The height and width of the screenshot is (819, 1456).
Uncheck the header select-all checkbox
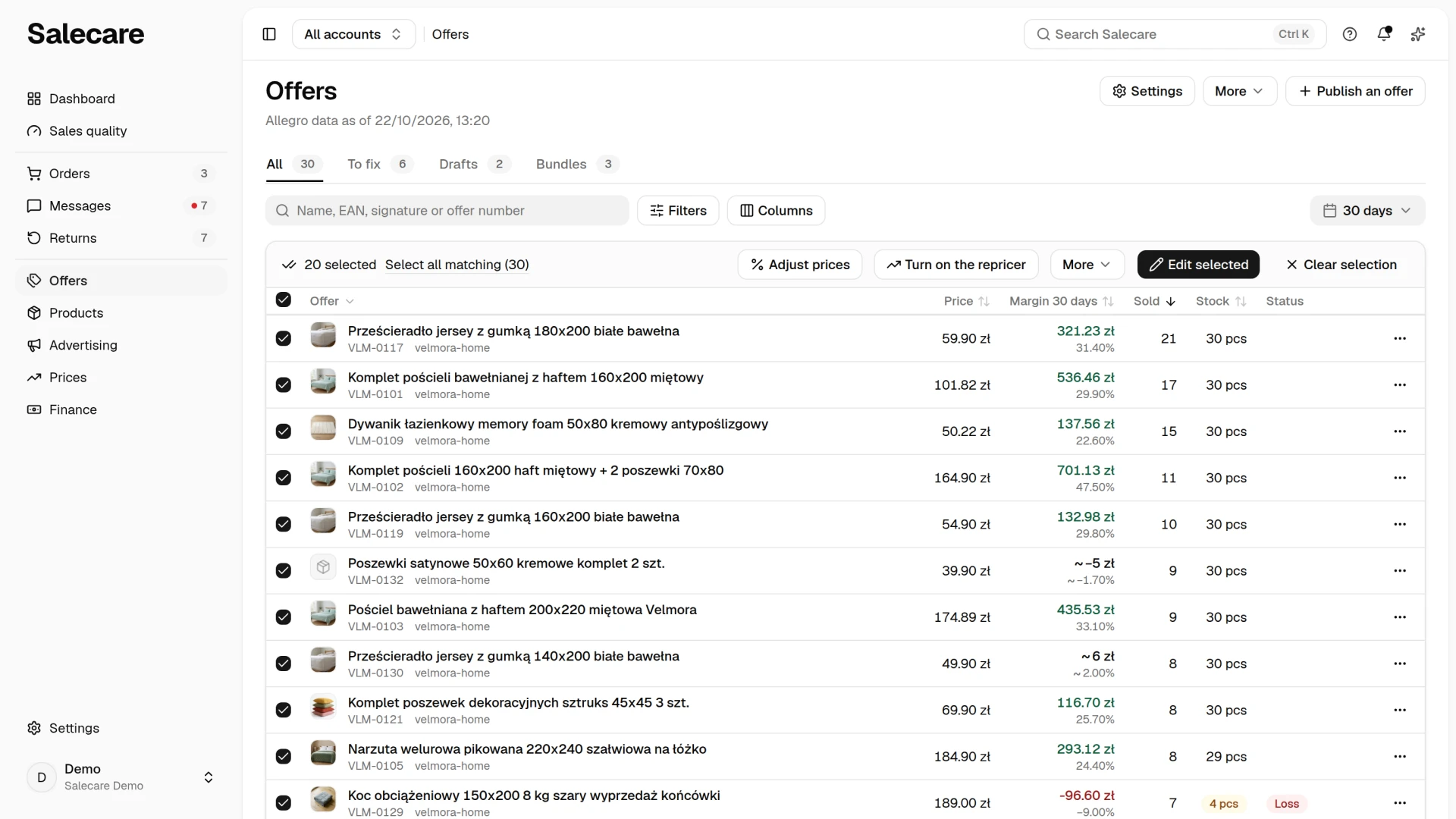coord(284,300)
